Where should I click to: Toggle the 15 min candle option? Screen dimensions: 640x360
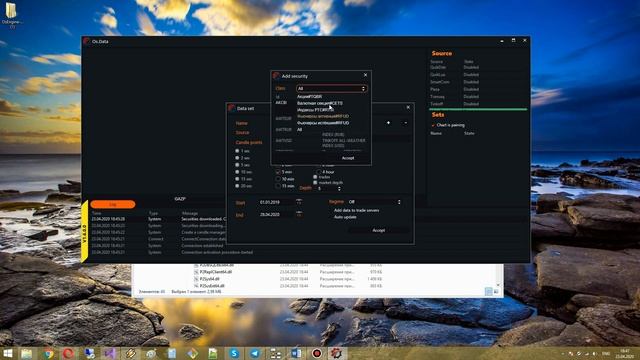pyautogui.click(x=278, y=186)
